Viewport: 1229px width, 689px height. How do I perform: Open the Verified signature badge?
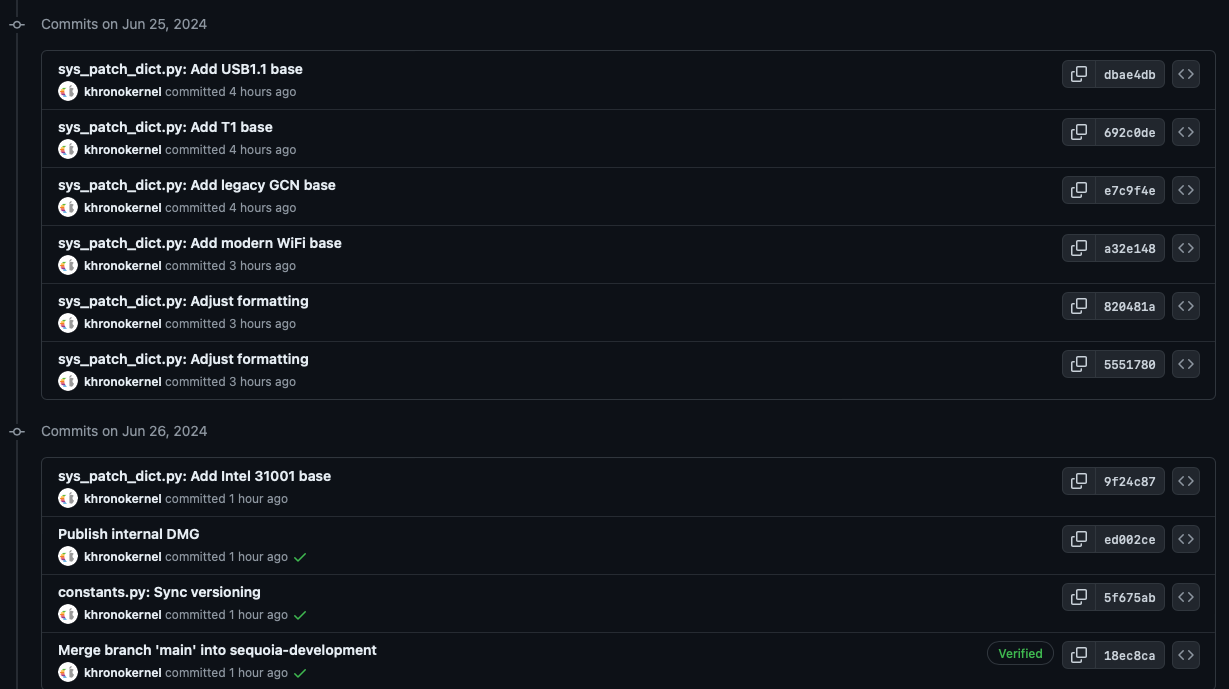coord(1020,654)
